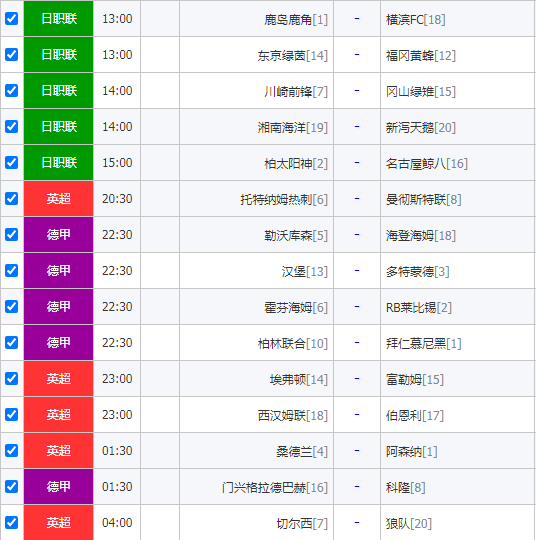Open team 新泻天鹅[20]
This screenshot has width=536, height=540.
pyautogui.click(x=421, y=128)
